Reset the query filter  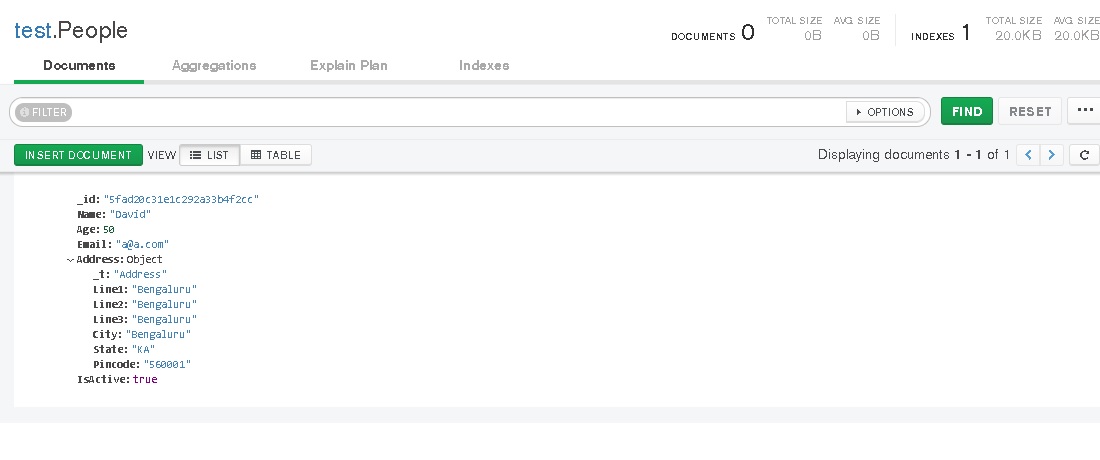pos(1030,111)
